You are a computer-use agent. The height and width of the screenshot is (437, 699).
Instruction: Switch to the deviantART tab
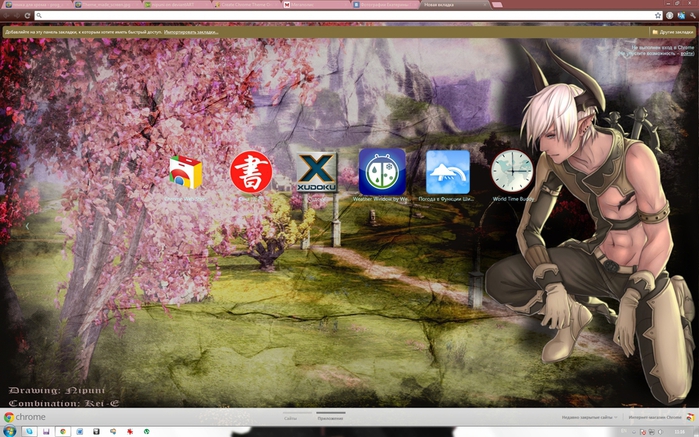(177, 5)
